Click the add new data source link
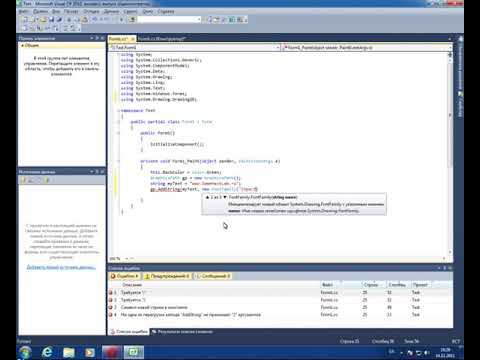The image size is (480, 360). tap(61, 267)
